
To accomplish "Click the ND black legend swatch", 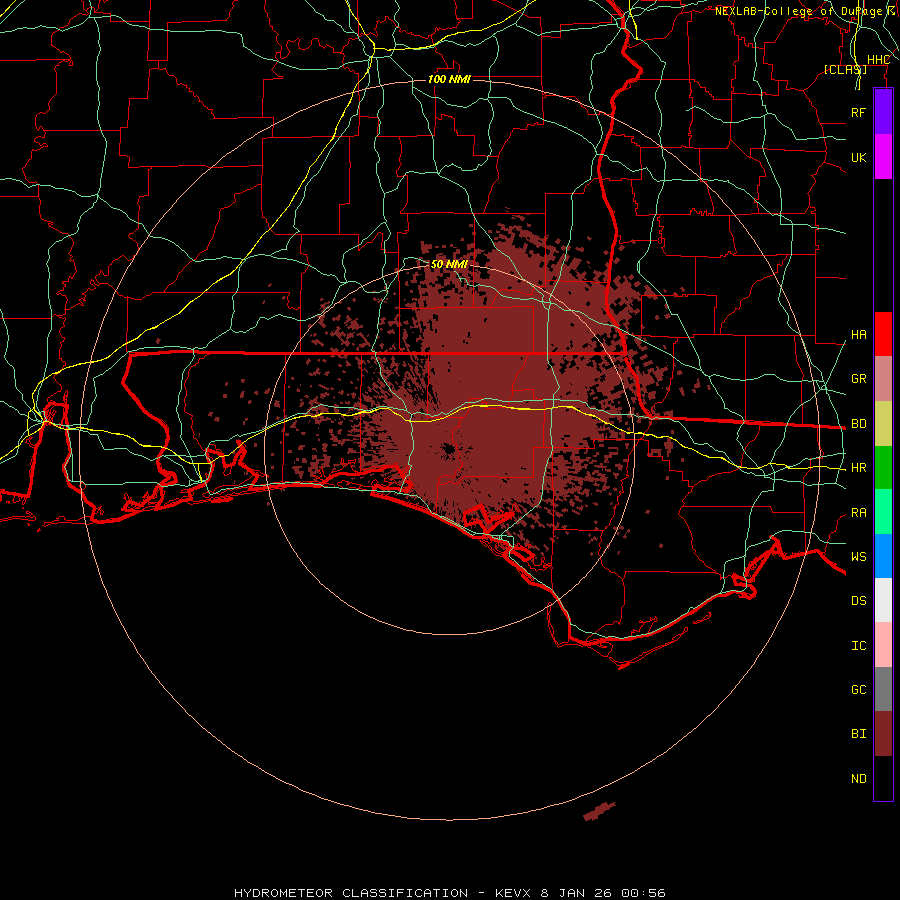I will (x=883, y=778).
